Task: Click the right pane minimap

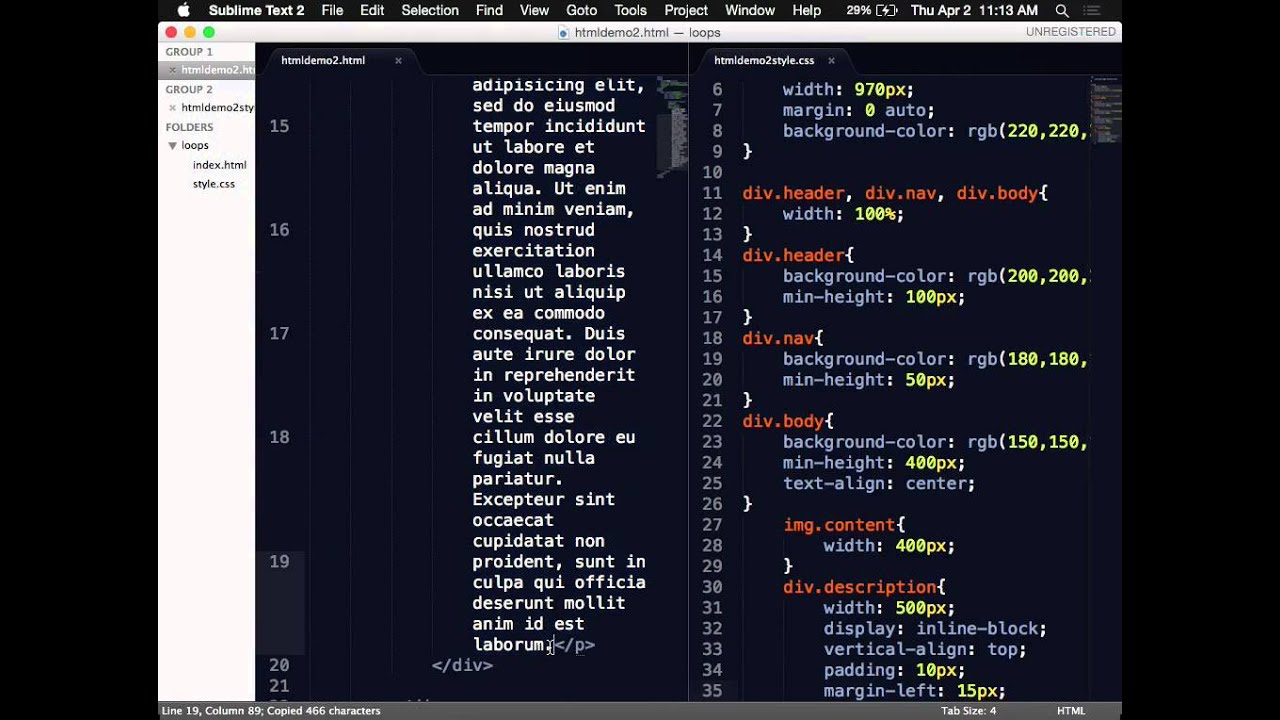Action: pyautogui.click(x=1105, y=110)
